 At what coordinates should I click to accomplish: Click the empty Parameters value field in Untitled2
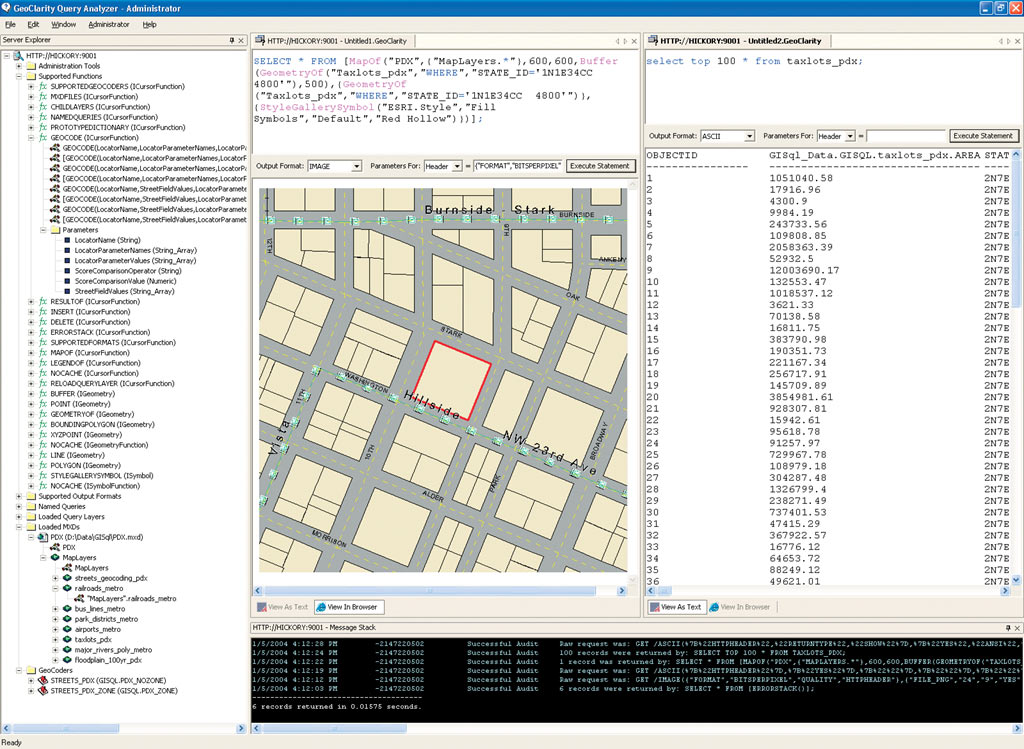[906, 136]
